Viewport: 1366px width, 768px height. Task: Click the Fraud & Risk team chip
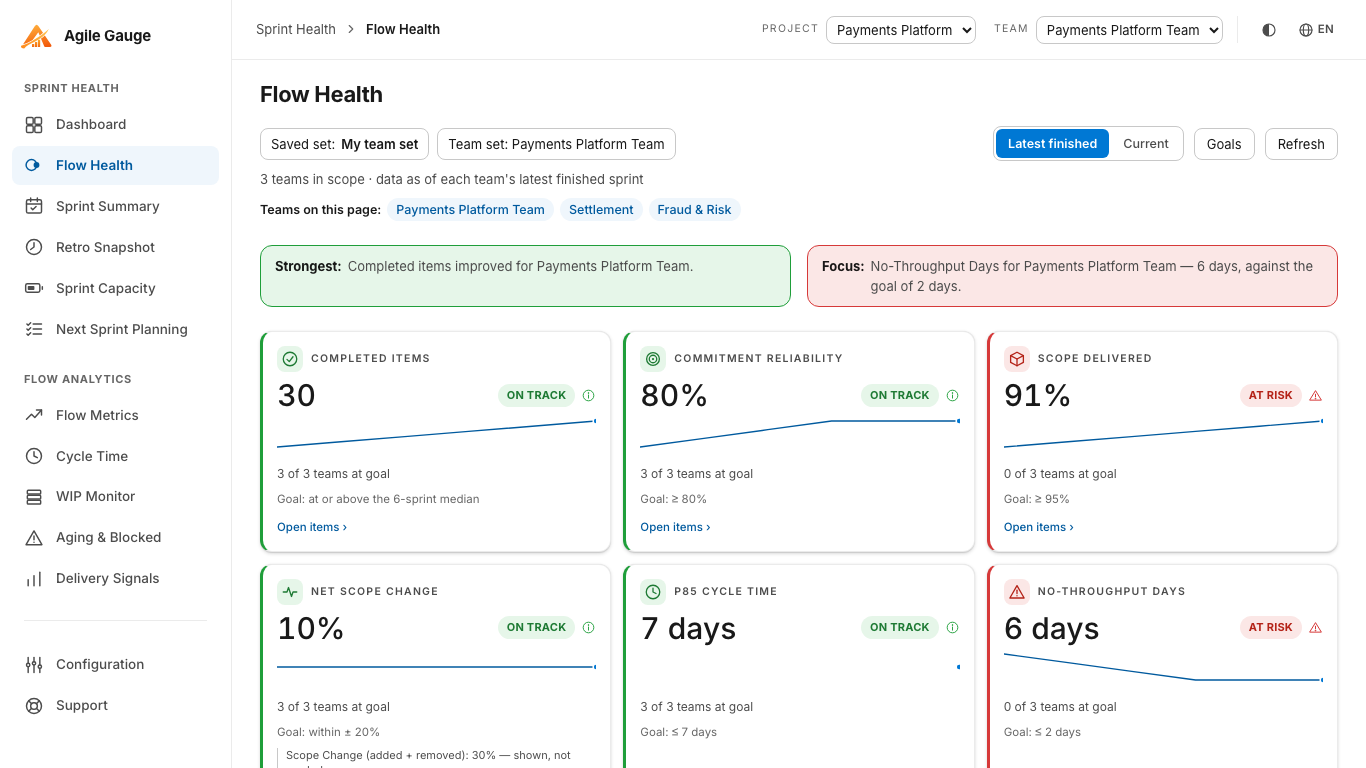(x=694, y=210)
